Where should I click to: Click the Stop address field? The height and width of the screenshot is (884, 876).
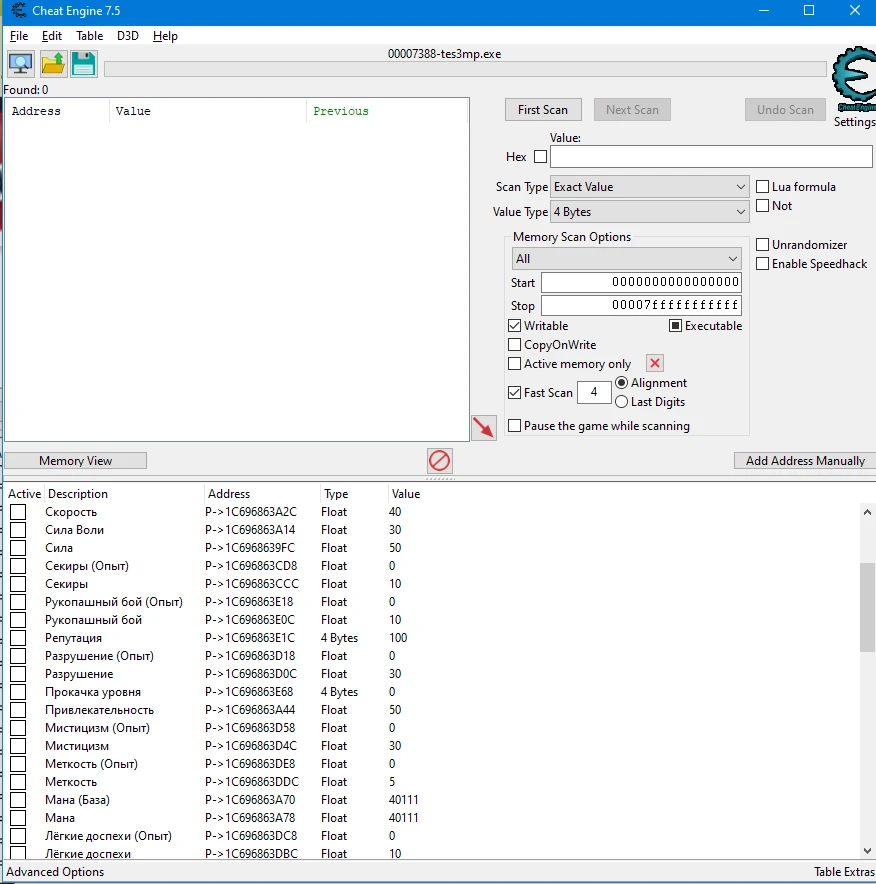(641, 305)
